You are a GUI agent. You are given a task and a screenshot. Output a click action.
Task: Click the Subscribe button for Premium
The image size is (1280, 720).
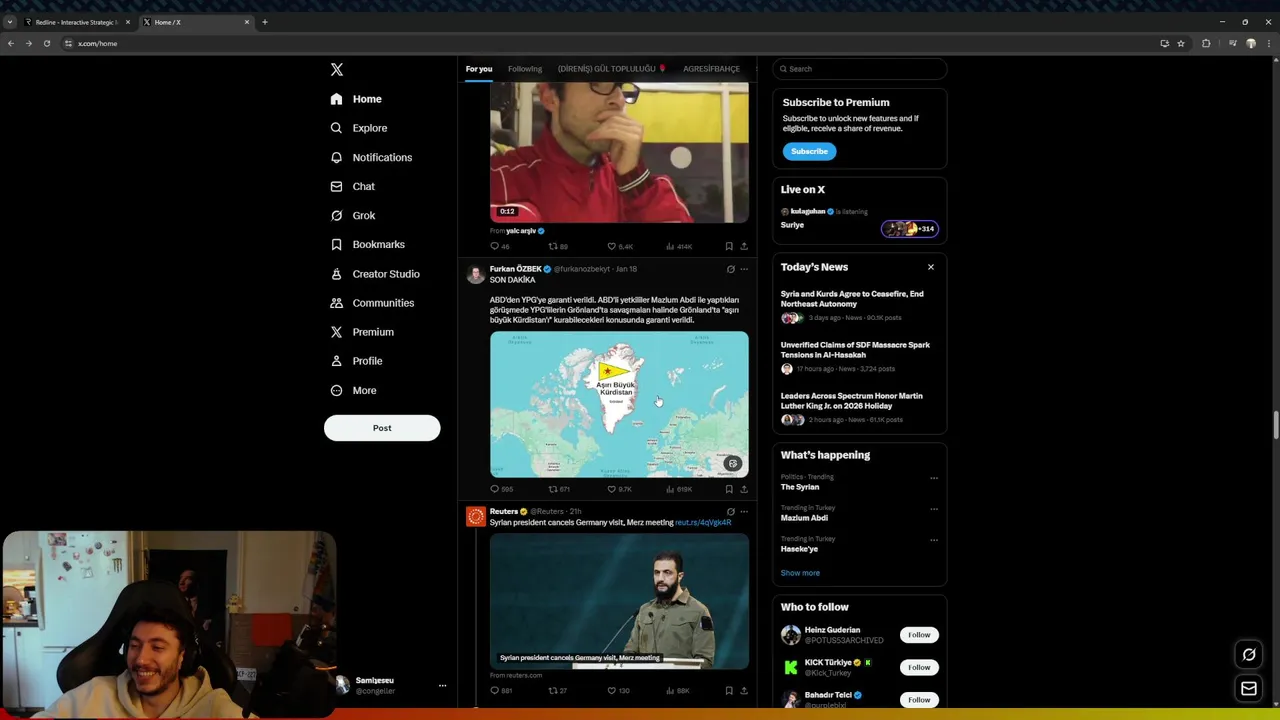click(809, 151)
